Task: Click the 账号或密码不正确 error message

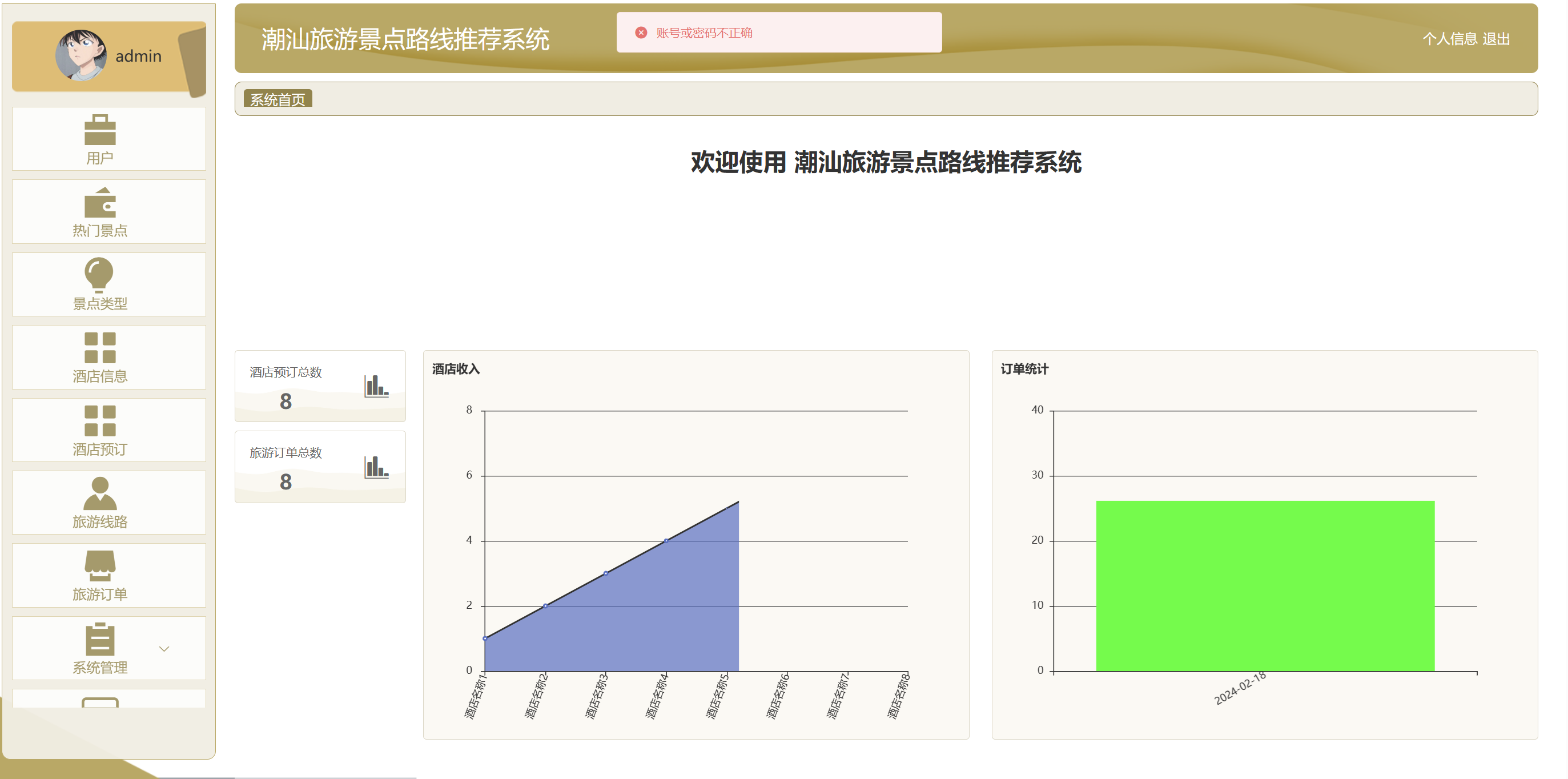Action: tap(704, 33)
